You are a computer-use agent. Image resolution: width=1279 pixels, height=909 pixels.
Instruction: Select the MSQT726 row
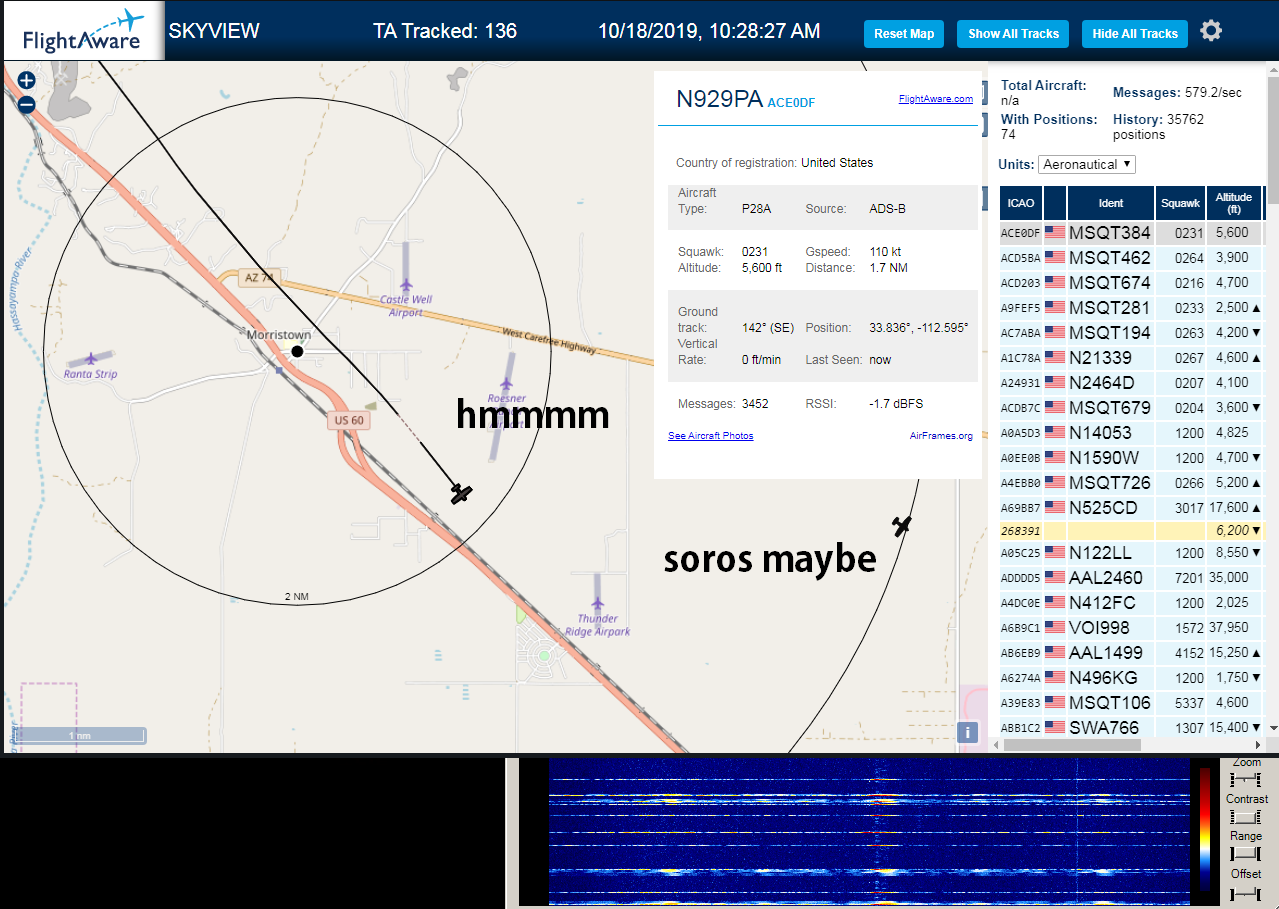(x=1132, y=483)
